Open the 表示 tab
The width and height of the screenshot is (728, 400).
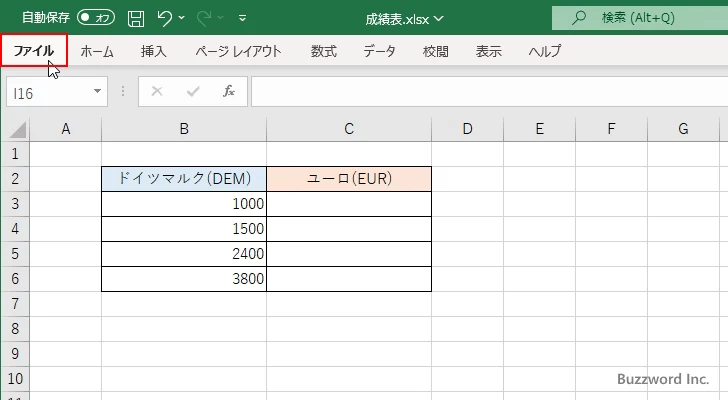[488, 51]
